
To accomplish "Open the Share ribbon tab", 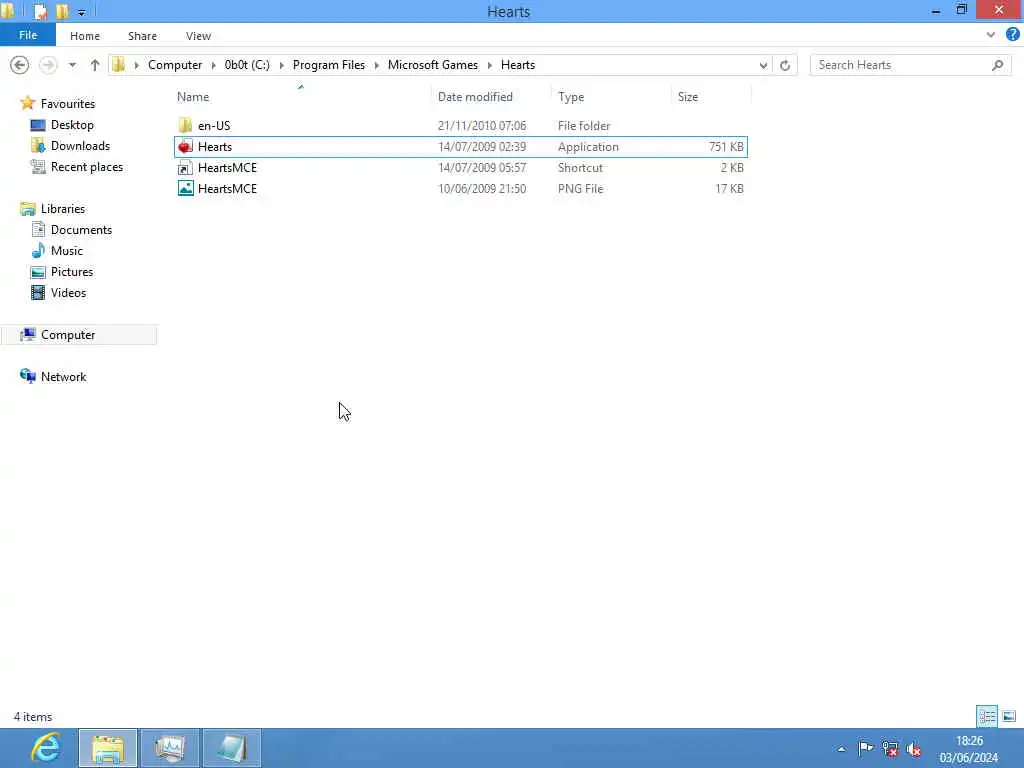I will point(142,36).
